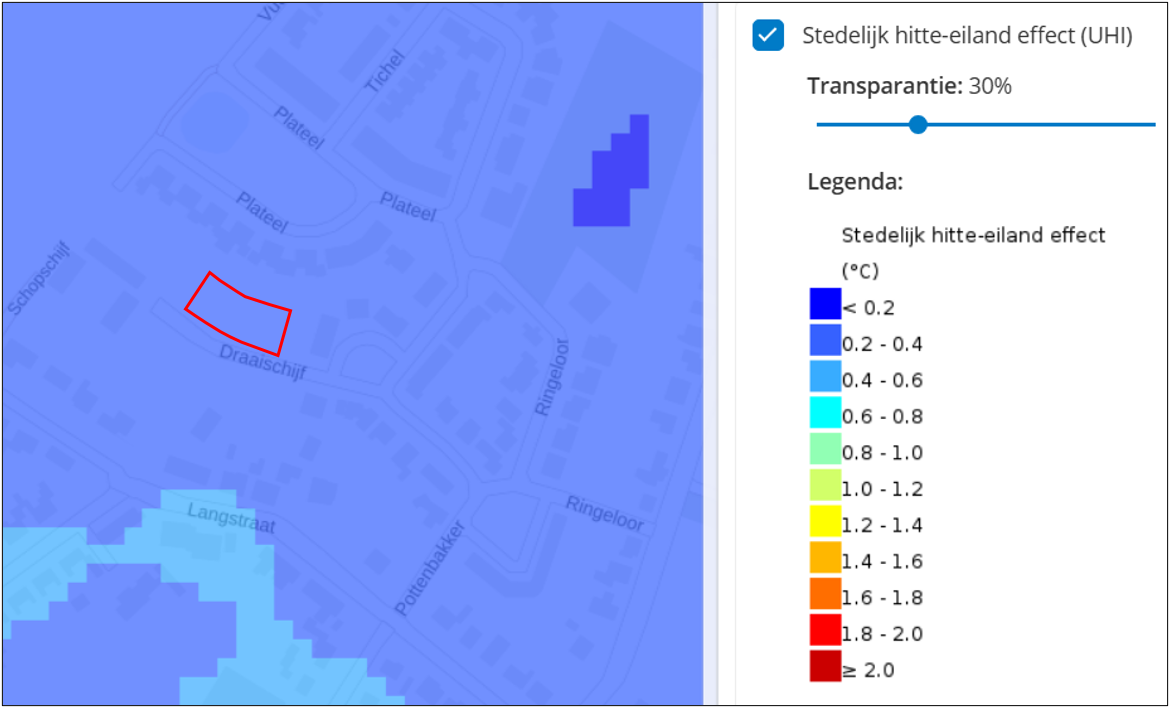Screen dimensions: 1170x708
Task: Click the '0.4 - 0.6' legend swatch
Action: (x=825, y=377)
